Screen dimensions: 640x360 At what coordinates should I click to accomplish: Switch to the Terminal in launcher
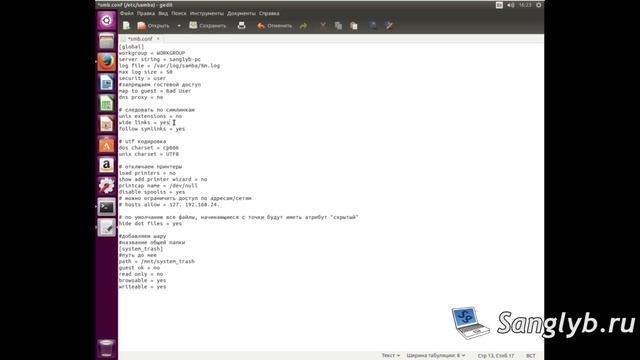[x=107, y=207]
